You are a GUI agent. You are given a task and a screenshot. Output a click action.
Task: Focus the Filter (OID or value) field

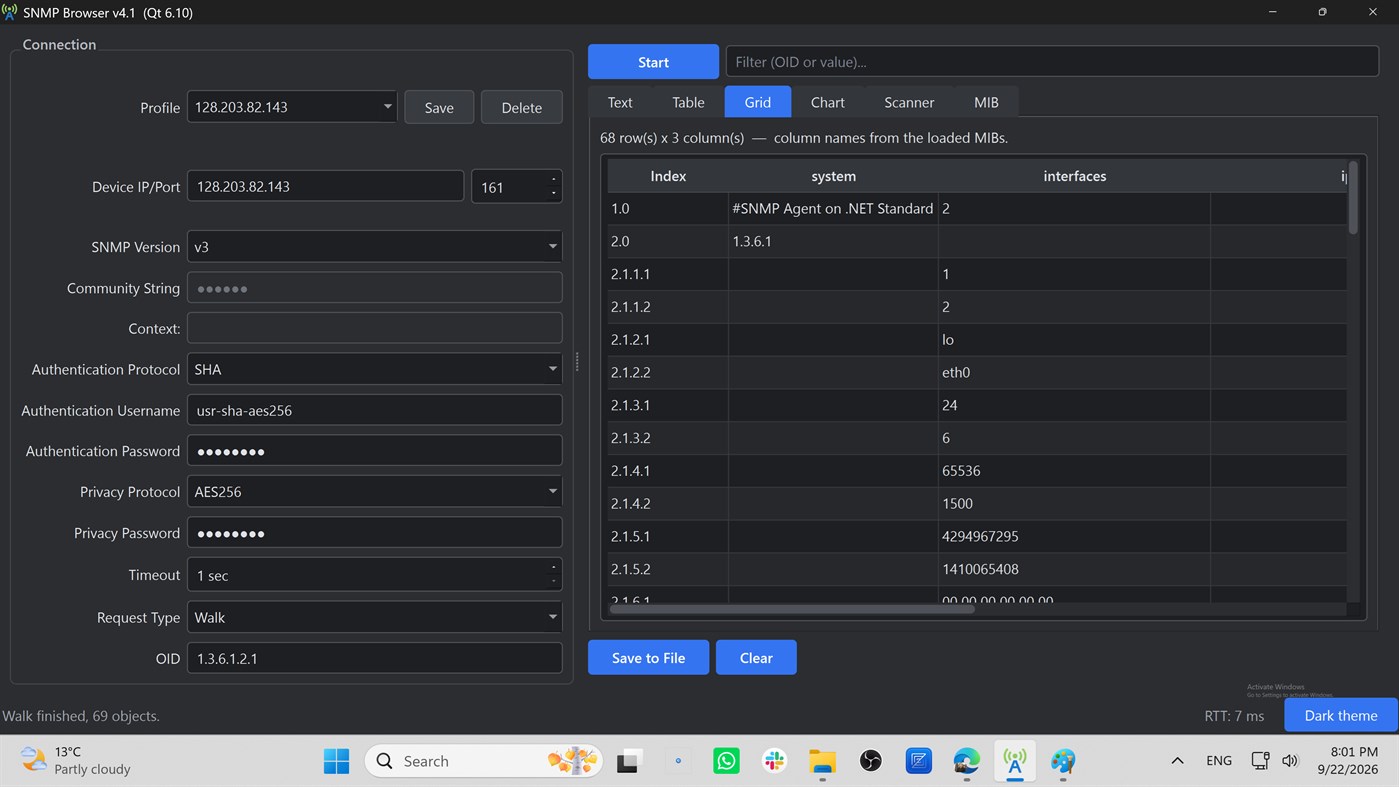(1052, 62)
